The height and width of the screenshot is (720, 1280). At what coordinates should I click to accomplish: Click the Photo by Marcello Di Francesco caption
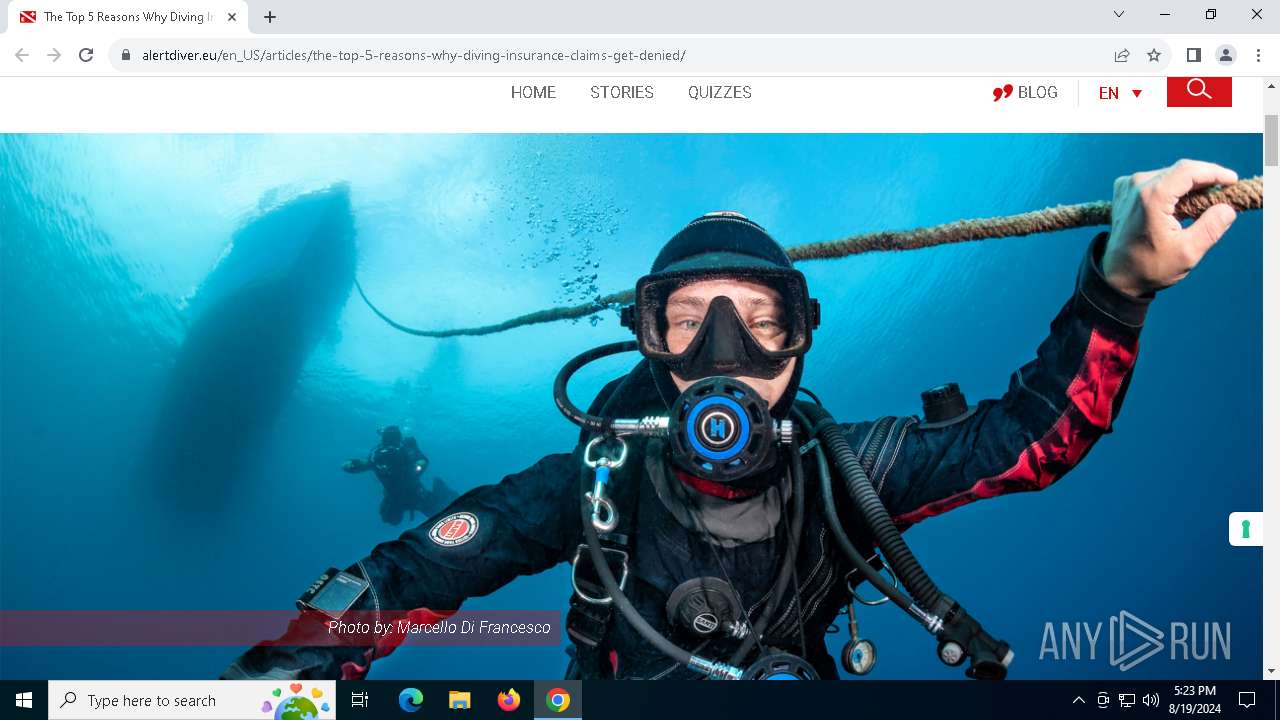(439, 627)
